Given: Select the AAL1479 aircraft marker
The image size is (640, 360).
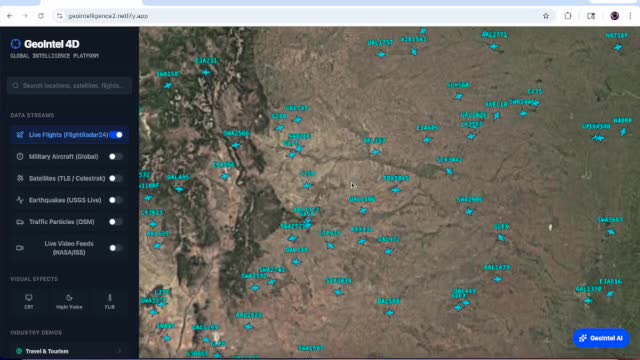Looking at the screenshot, I should pos(498,280).
